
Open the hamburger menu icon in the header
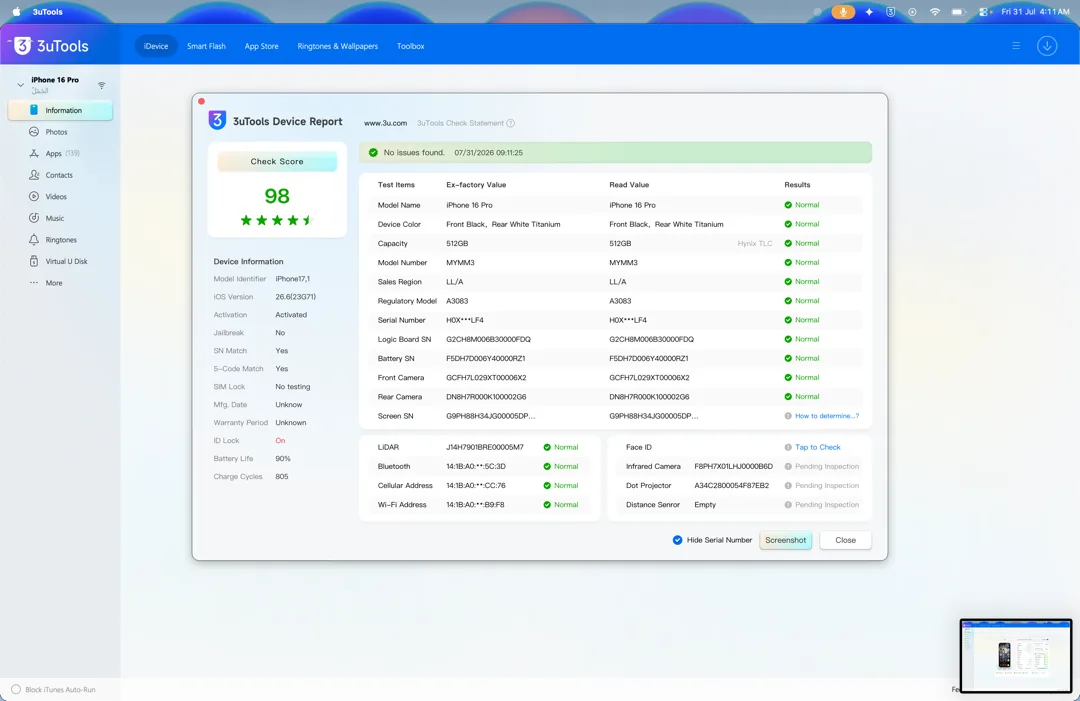click(1016, 46)
